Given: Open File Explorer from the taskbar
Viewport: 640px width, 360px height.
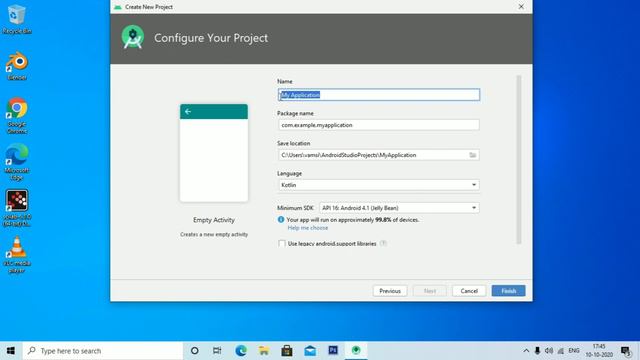Looking at the screenshot, I should (264, 351).
